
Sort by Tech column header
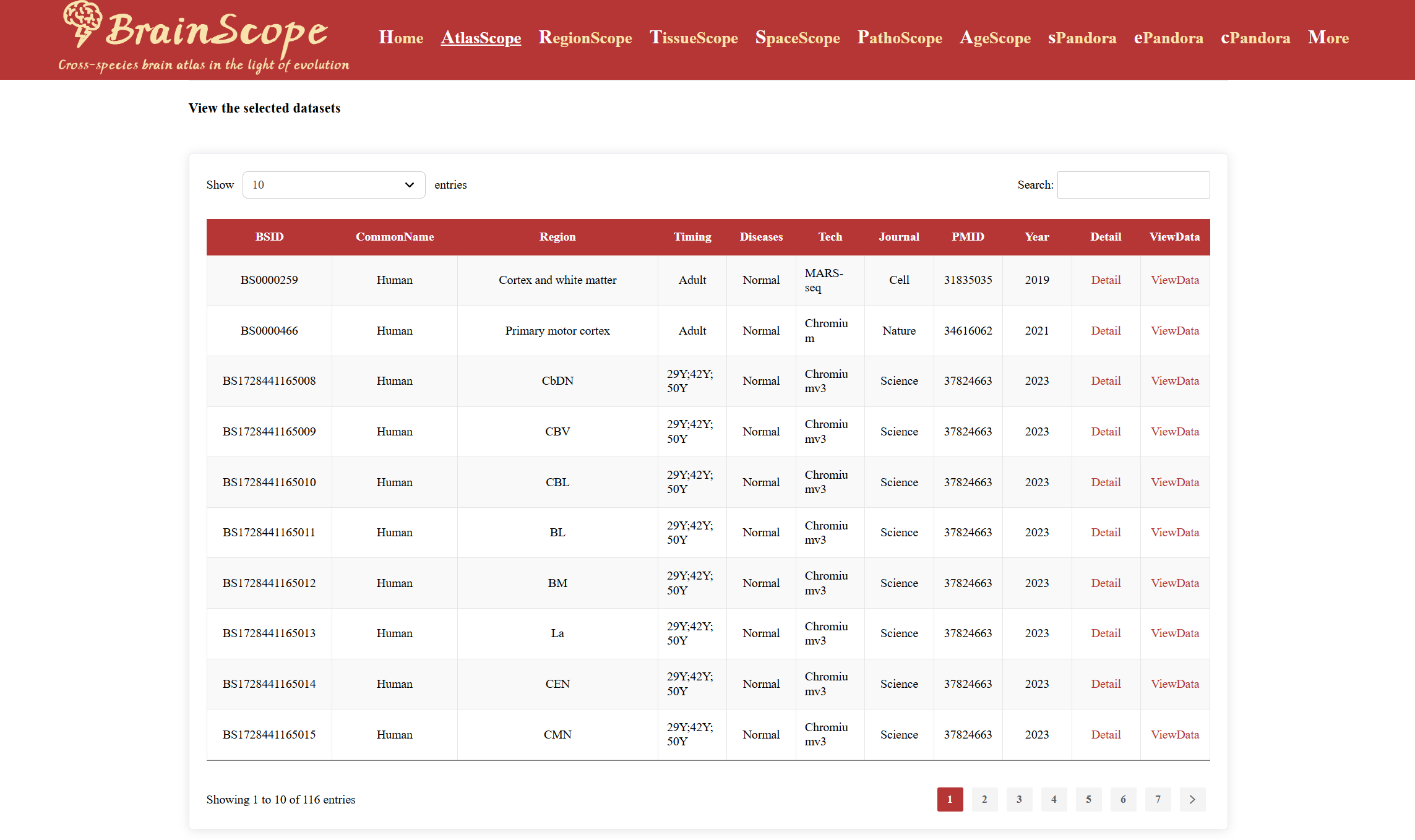[830, 237]
